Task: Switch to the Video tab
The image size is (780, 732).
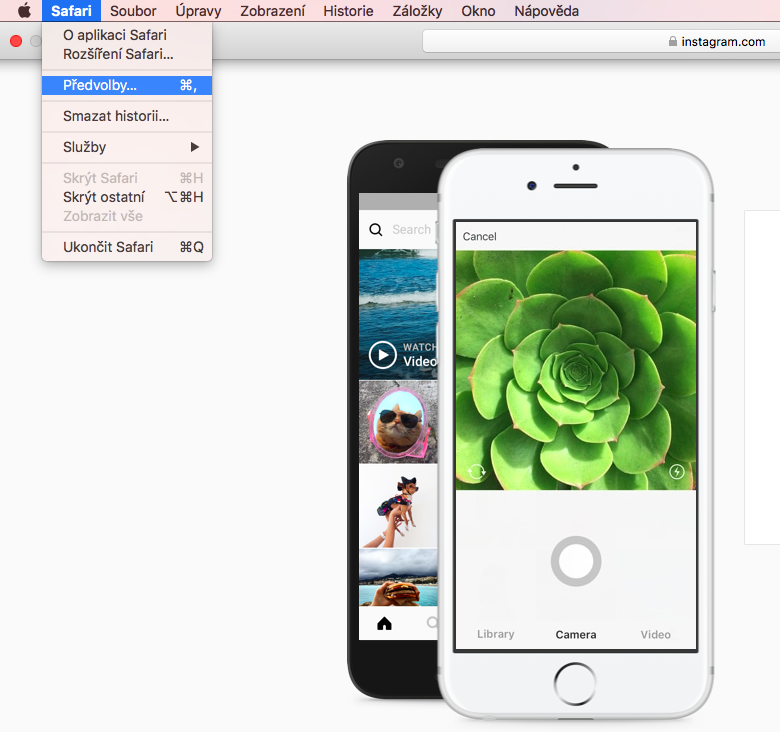Action: [x=655, y=635]
